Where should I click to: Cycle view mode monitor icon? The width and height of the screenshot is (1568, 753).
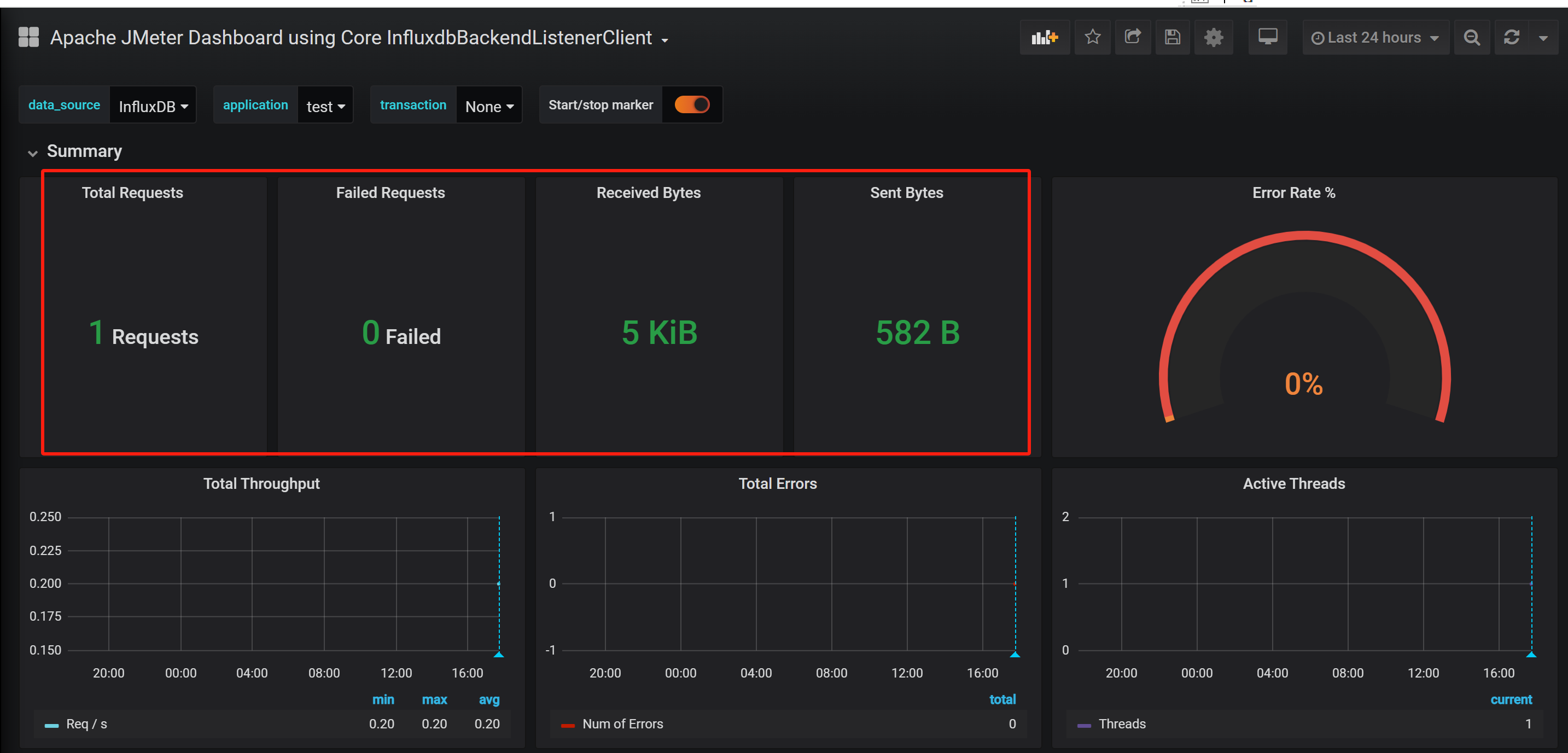click(x=1267, y=38)
